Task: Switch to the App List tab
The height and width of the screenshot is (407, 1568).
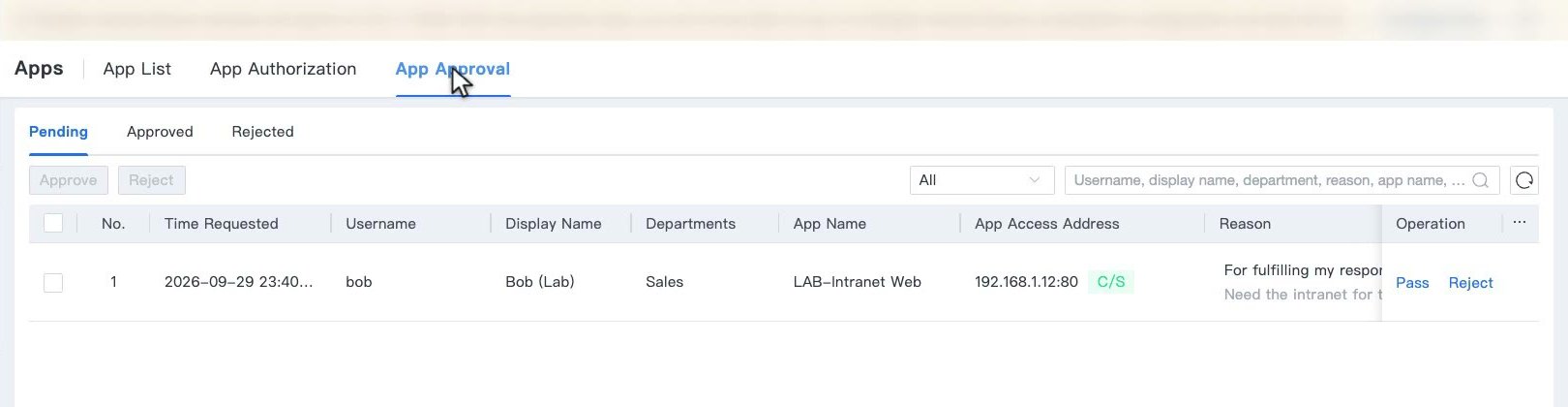Action: (136, 69)
